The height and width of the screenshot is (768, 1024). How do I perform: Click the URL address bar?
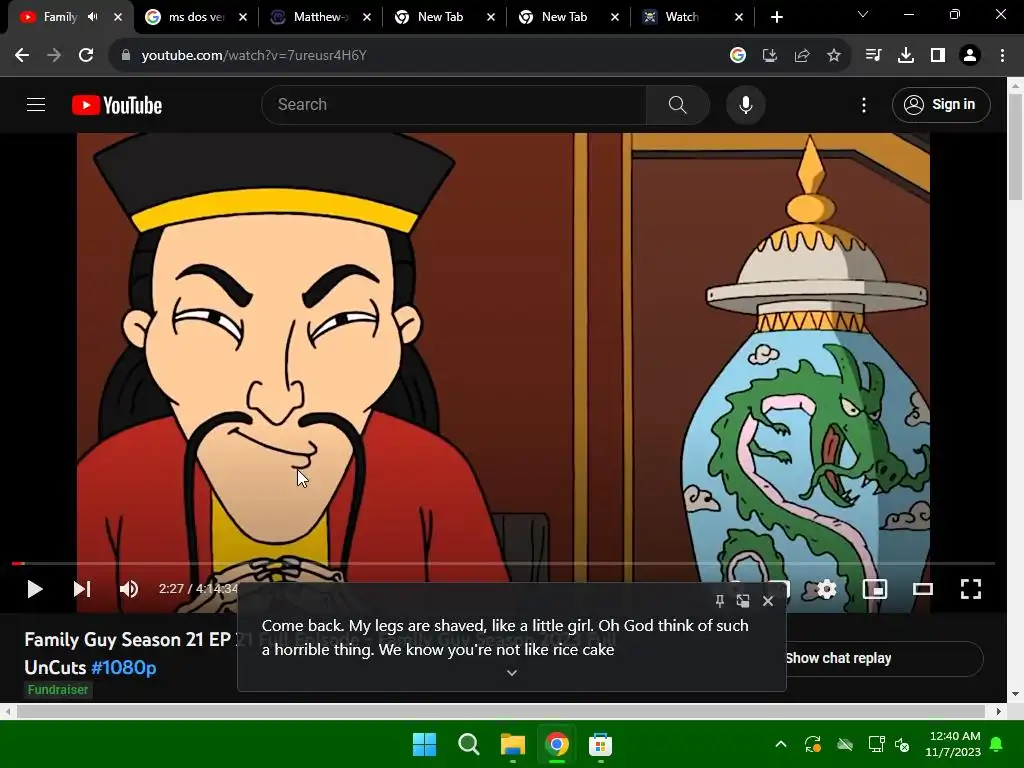[418, 56]
